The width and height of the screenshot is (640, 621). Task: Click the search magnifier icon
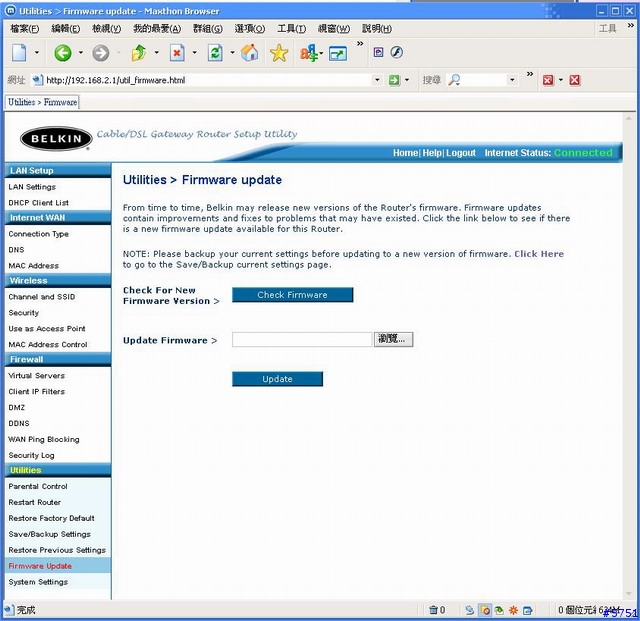(454, 80)
